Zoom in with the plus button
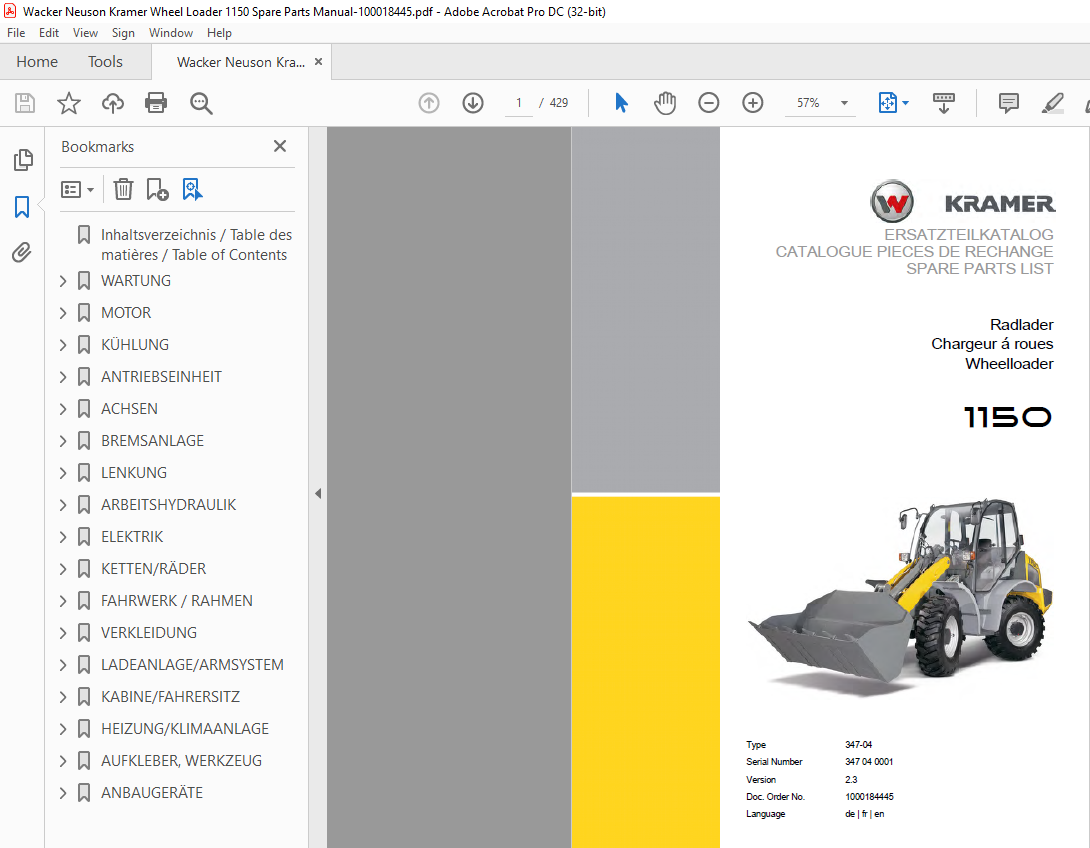Viewport: 1090px width, 848px height. (753, 104)
